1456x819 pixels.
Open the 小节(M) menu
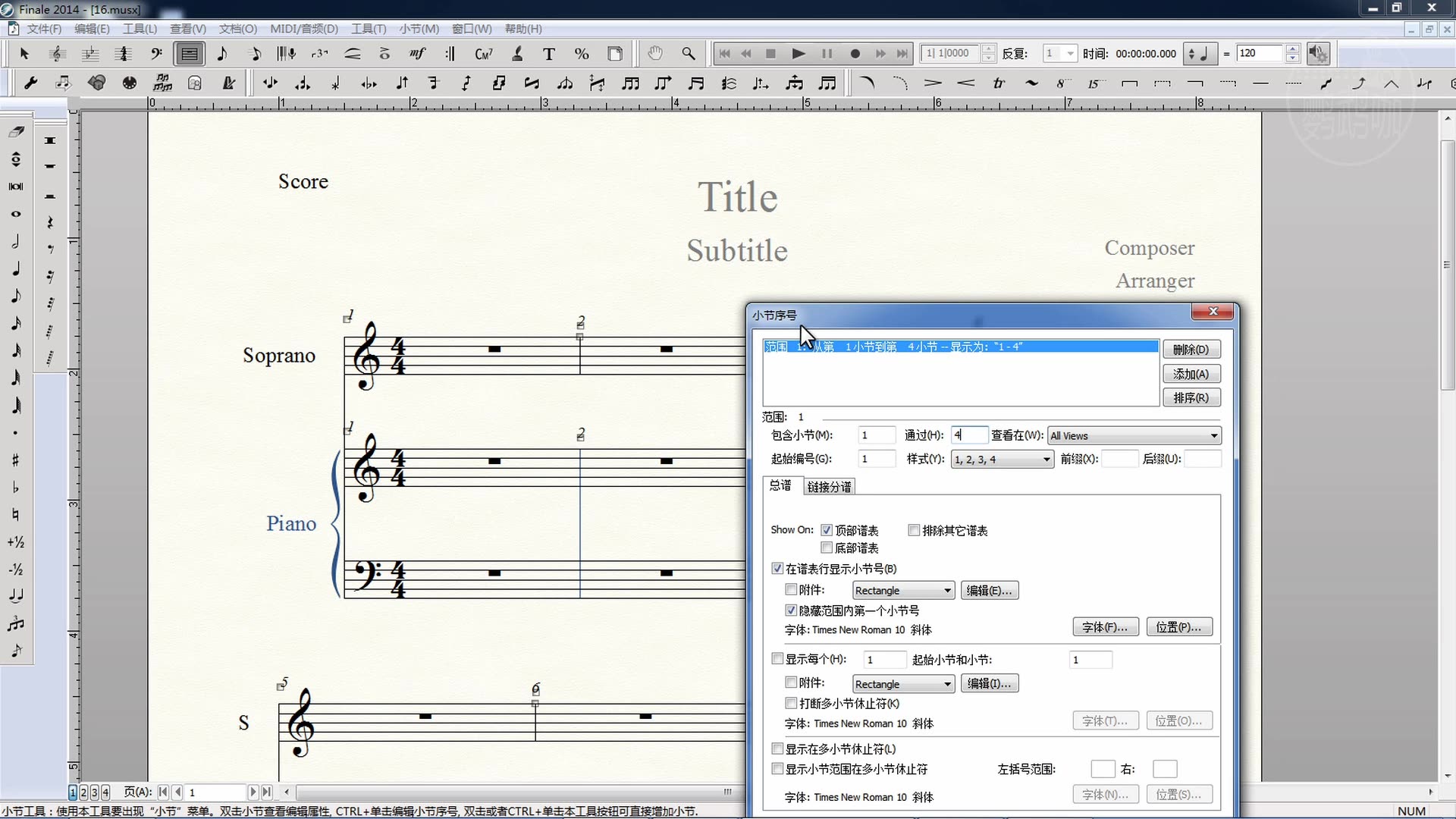[419, 29]
